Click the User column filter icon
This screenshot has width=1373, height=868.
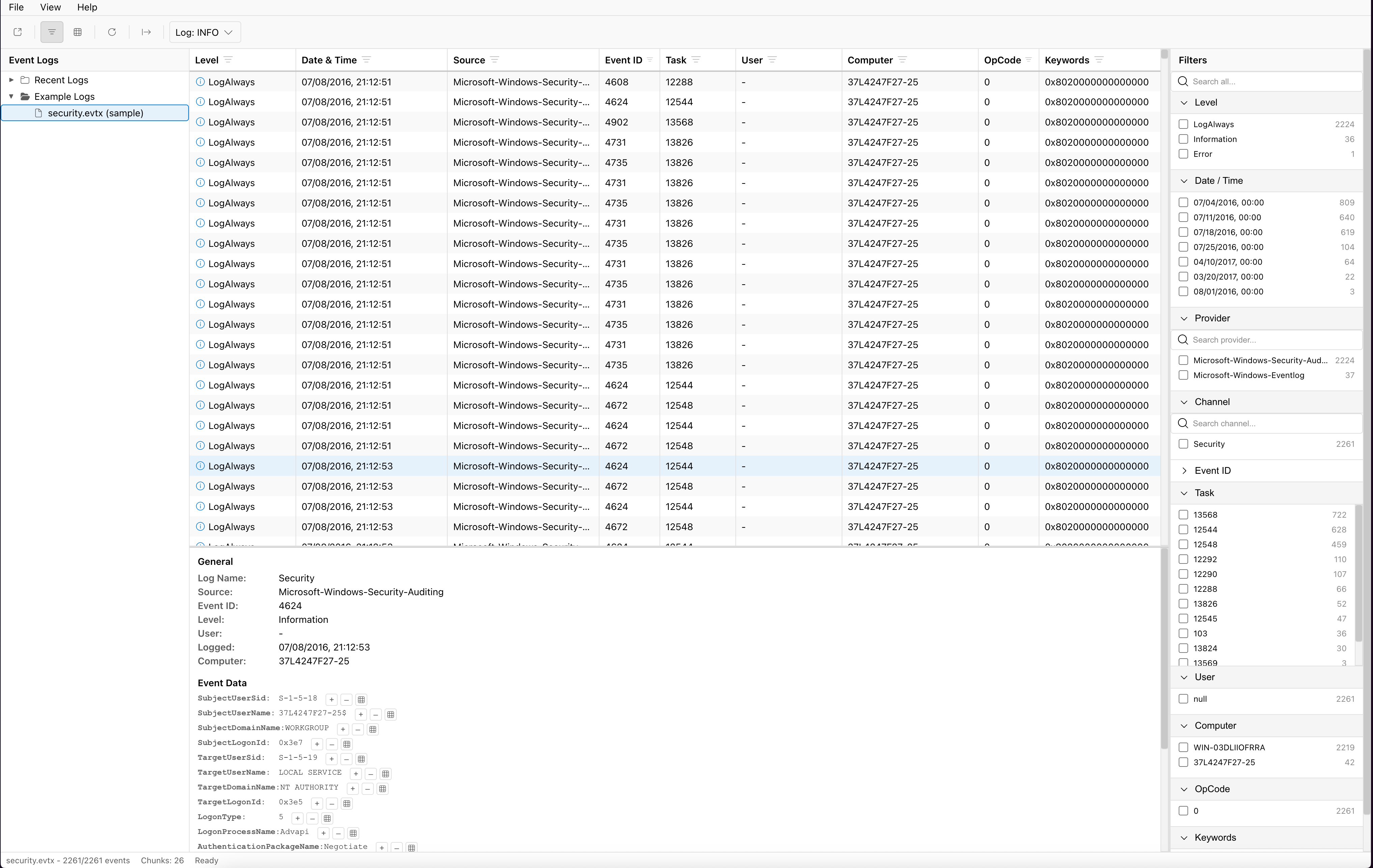pos(773,60)
